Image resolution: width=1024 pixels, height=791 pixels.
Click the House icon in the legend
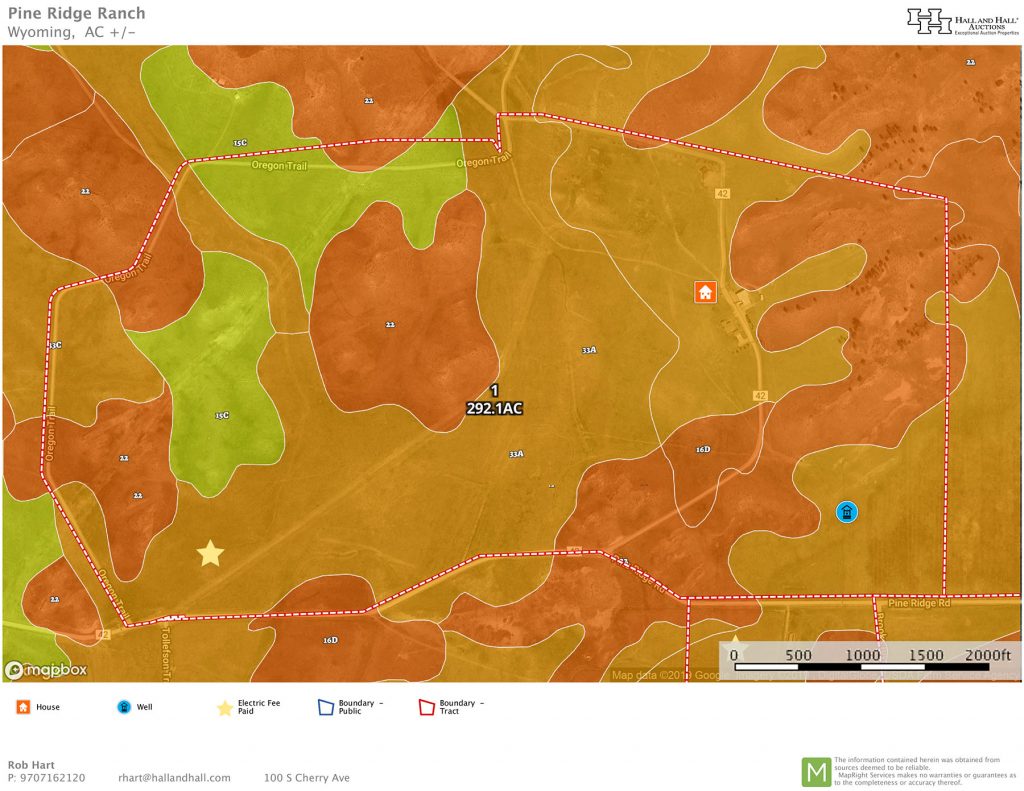point(22,707)
